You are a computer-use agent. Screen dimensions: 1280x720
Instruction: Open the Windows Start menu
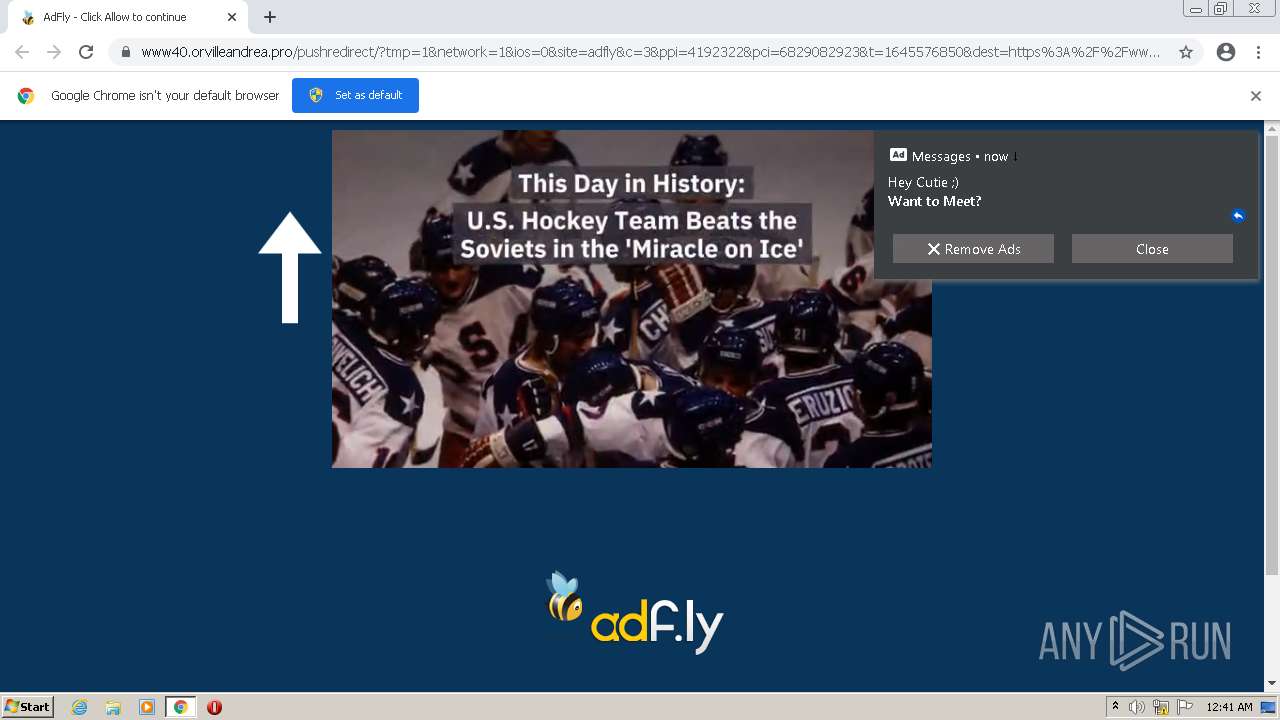(28, 706)
